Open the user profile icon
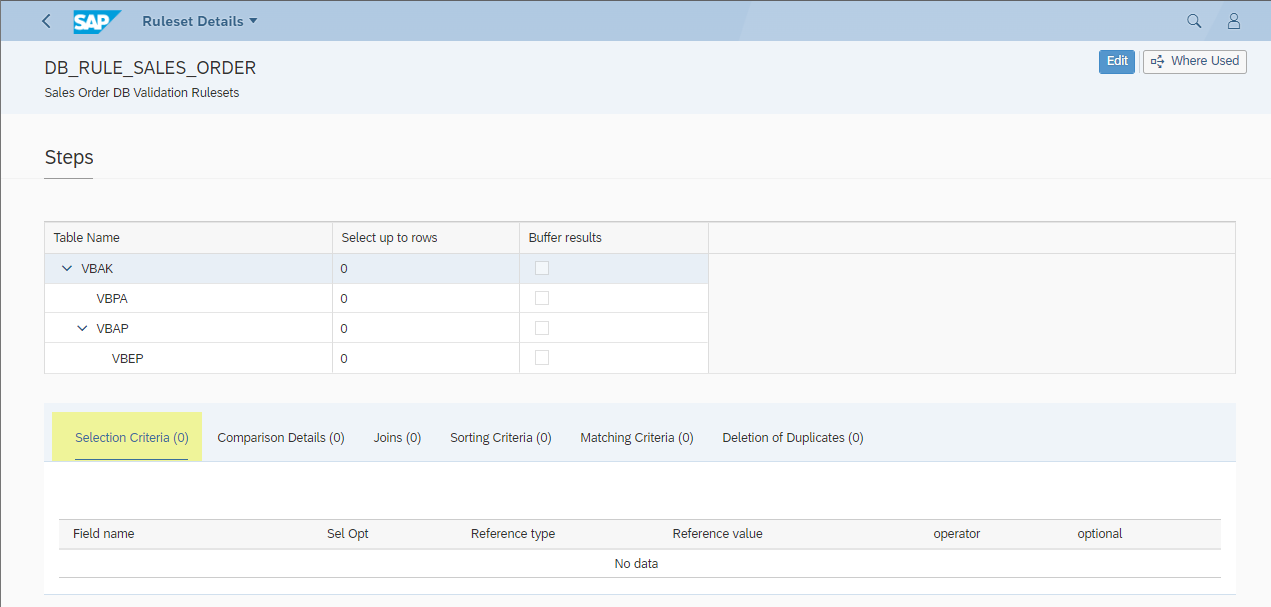The height and width of the screenshot is (607, 1271). [1233, 21]
